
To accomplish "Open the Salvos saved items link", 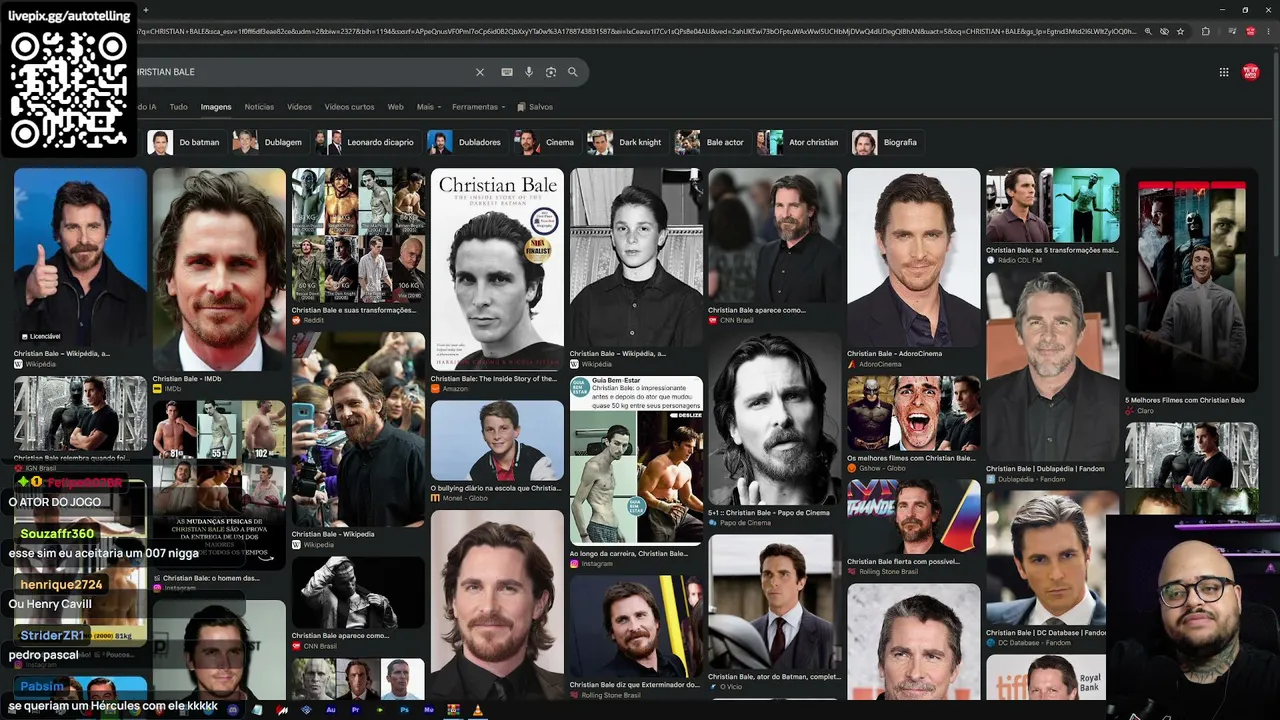I will [x=535, y=107].
